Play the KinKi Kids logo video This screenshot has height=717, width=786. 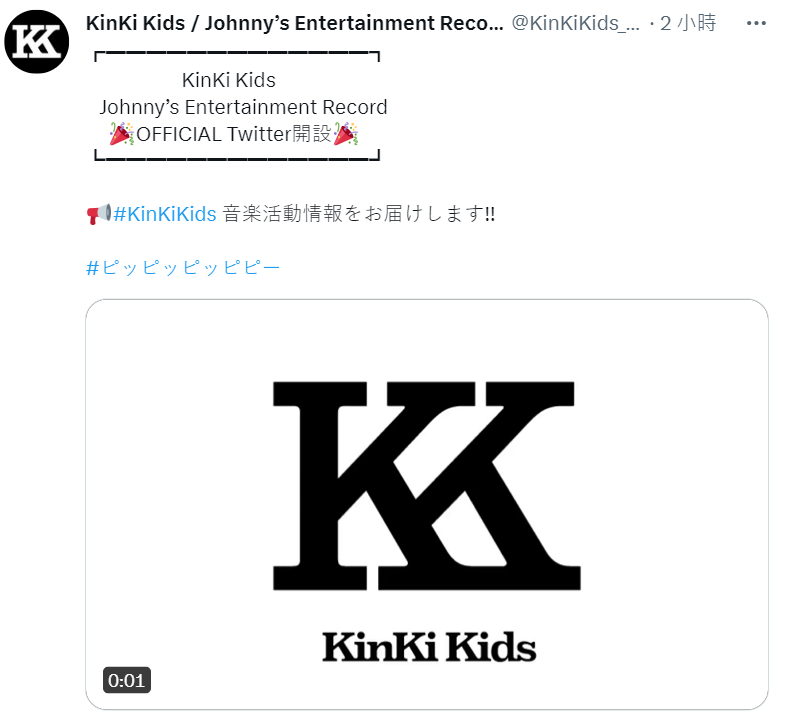click(427, 504)
